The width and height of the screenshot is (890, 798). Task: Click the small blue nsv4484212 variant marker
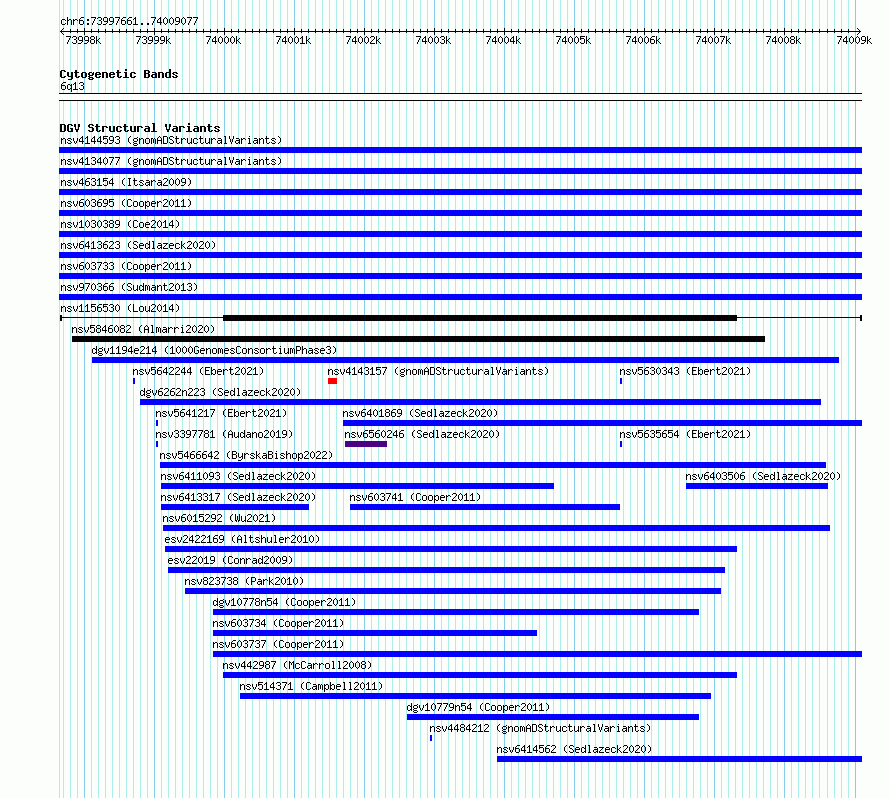point(431,738)
